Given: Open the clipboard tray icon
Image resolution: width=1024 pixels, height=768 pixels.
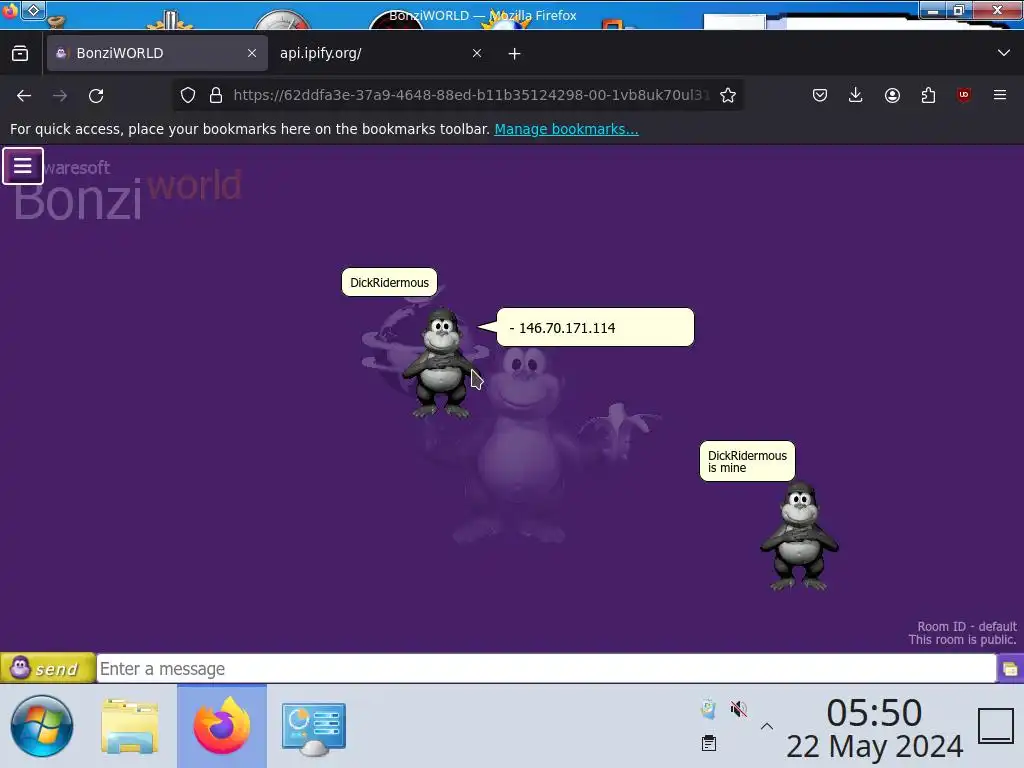Looking at the screenshot, I should pos(709,743).
